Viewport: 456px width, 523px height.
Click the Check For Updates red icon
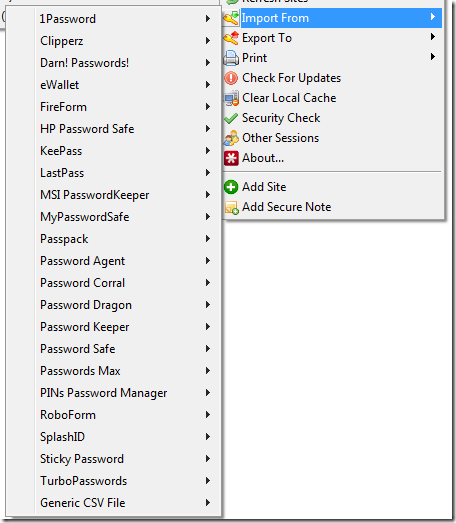pos(231,78)
